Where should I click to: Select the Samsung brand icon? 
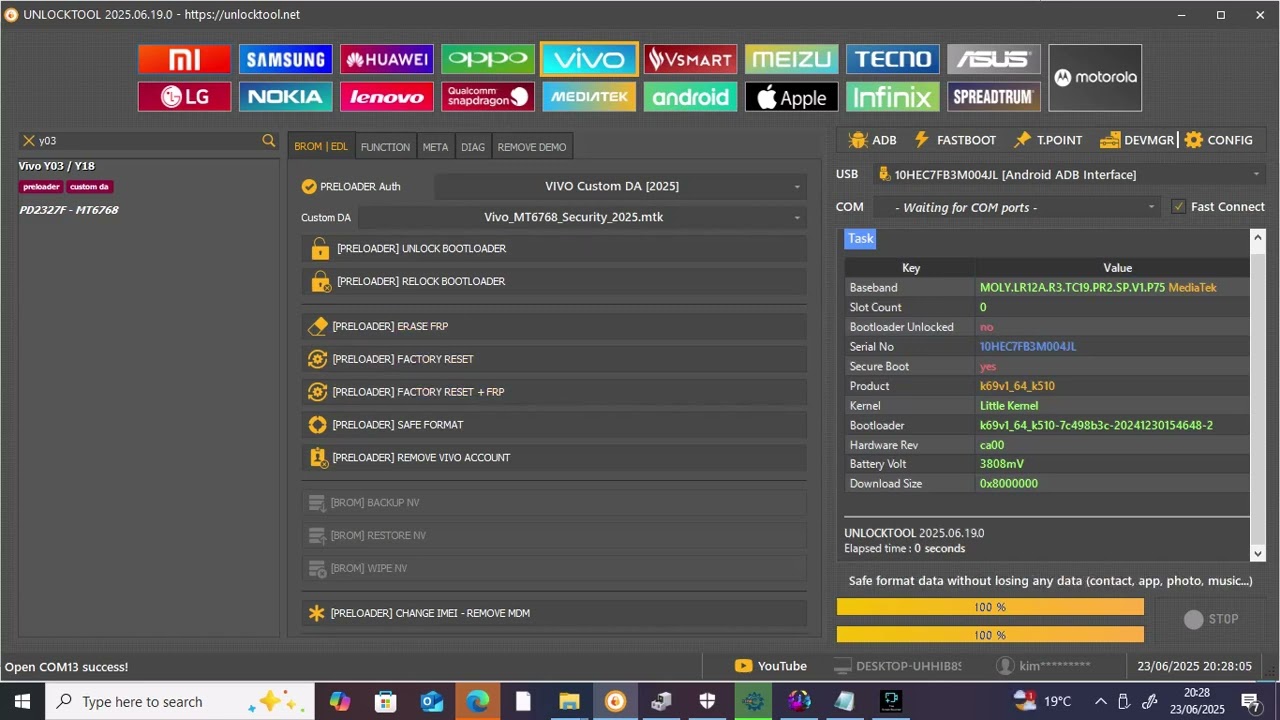pyautogui.click(x=286, y=60)
